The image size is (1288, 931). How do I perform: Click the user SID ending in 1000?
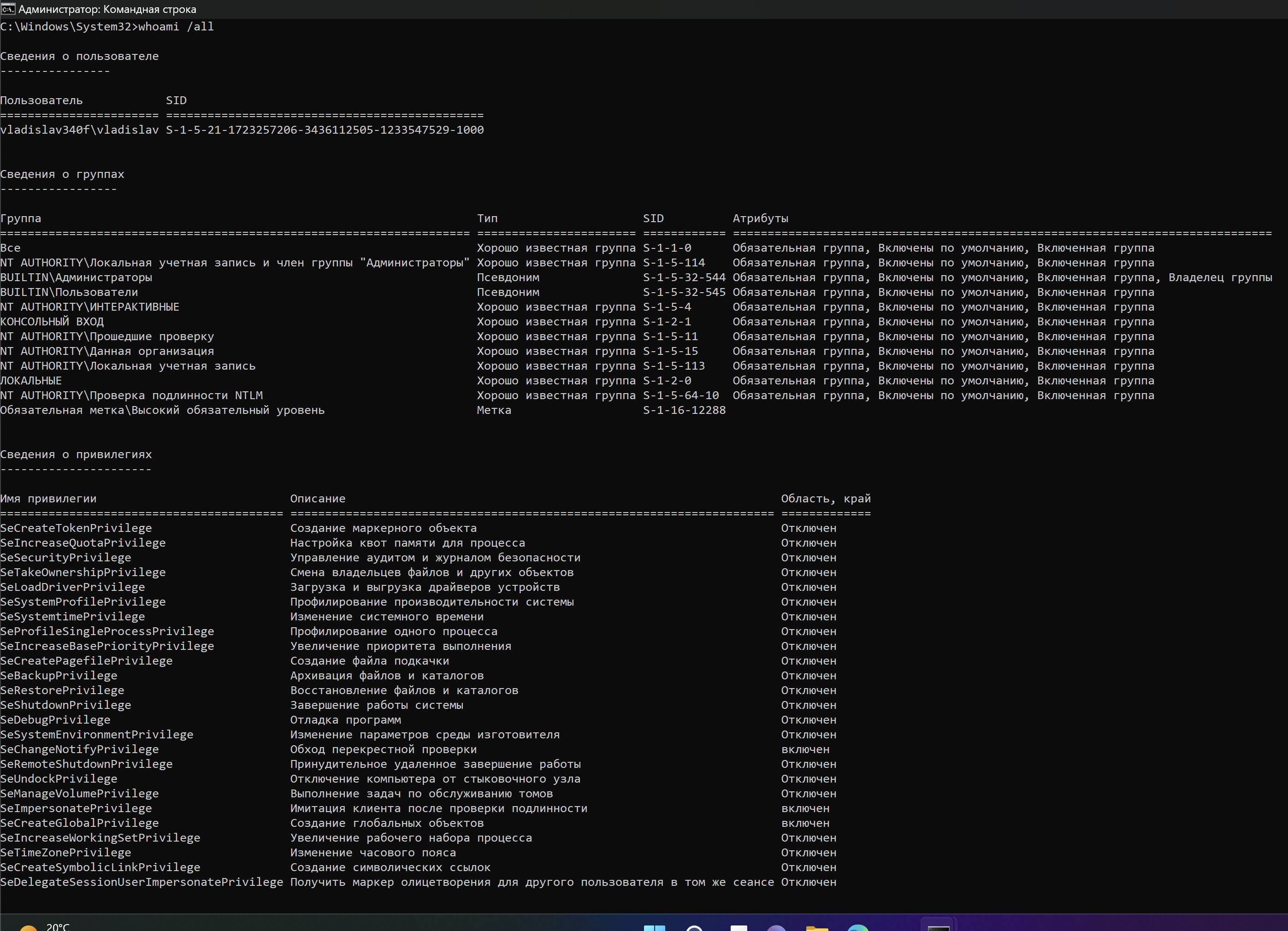[325, 130]
